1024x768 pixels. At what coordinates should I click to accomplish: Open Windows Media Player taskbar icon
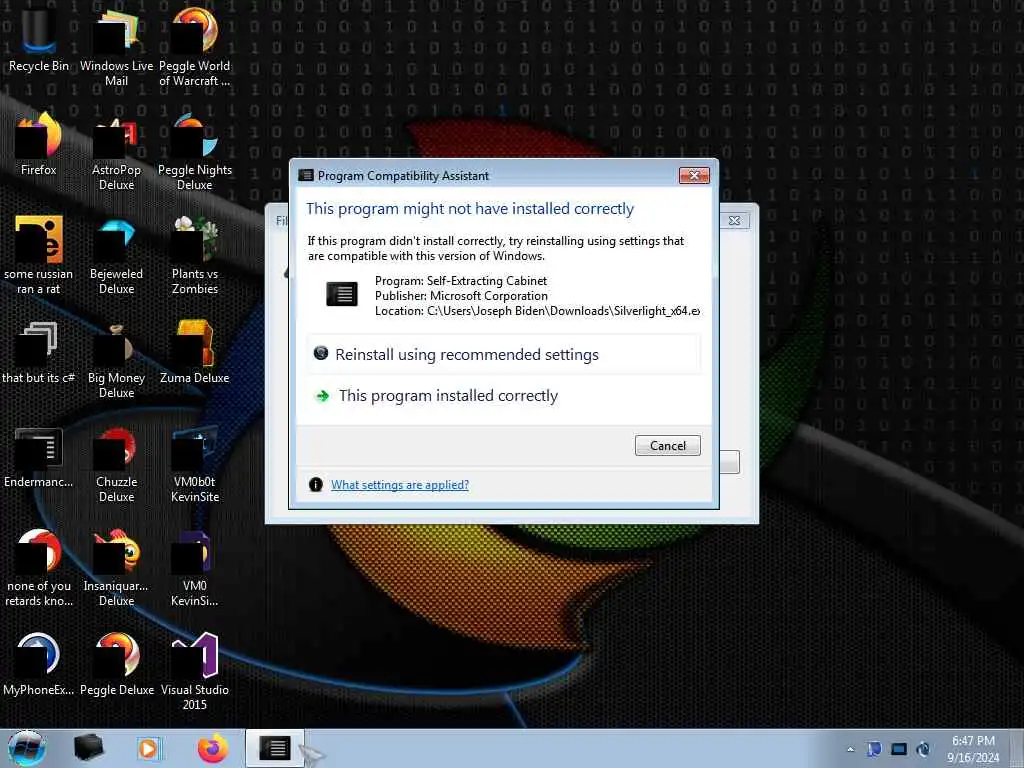[149, 748]
